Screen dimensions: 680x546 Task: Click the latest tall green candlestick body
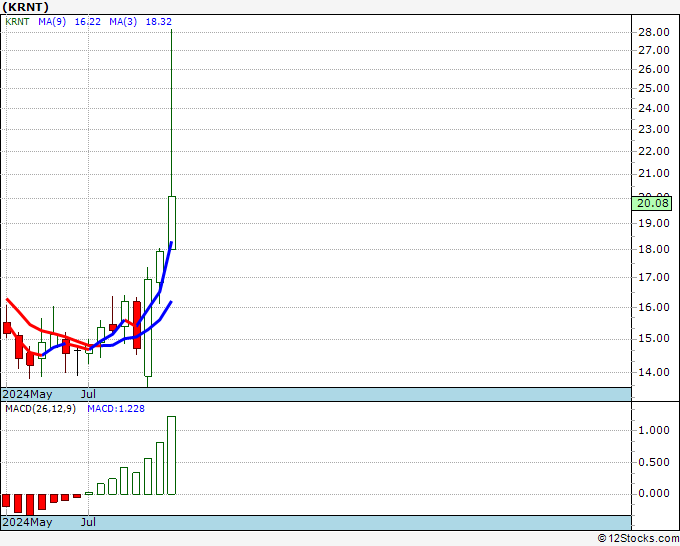pos(172,223)
